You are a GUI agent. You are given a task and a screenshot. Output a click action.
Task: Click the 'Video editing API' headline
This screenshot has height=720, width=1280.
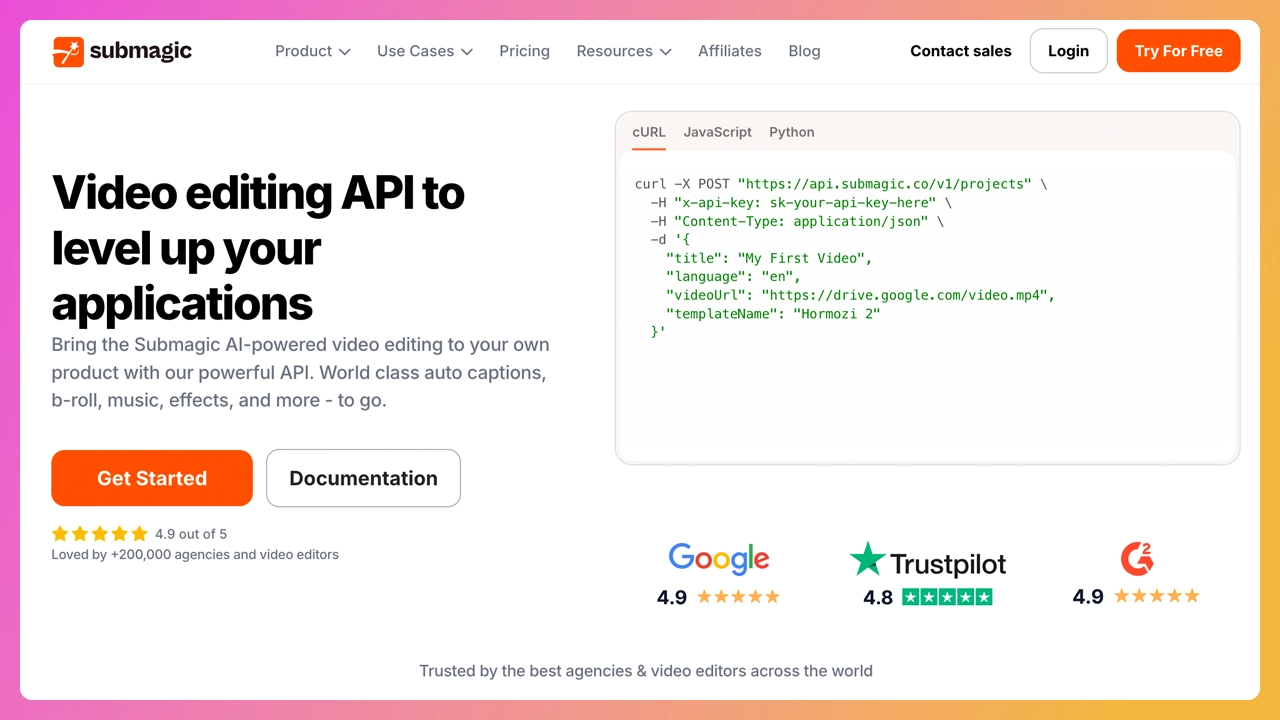pyautogui.click(x=258, y=247)
